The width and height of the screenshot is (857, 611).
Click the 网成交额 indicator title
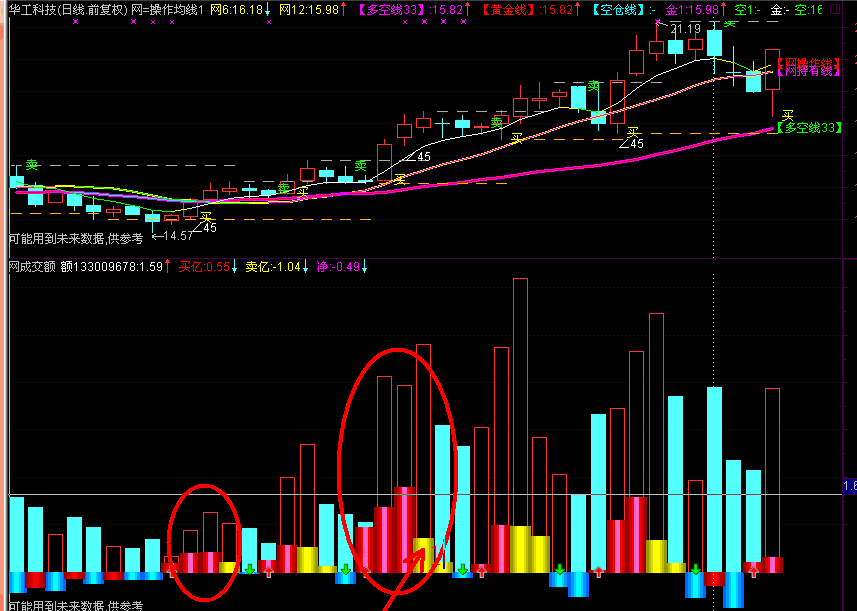coord(32,266)
